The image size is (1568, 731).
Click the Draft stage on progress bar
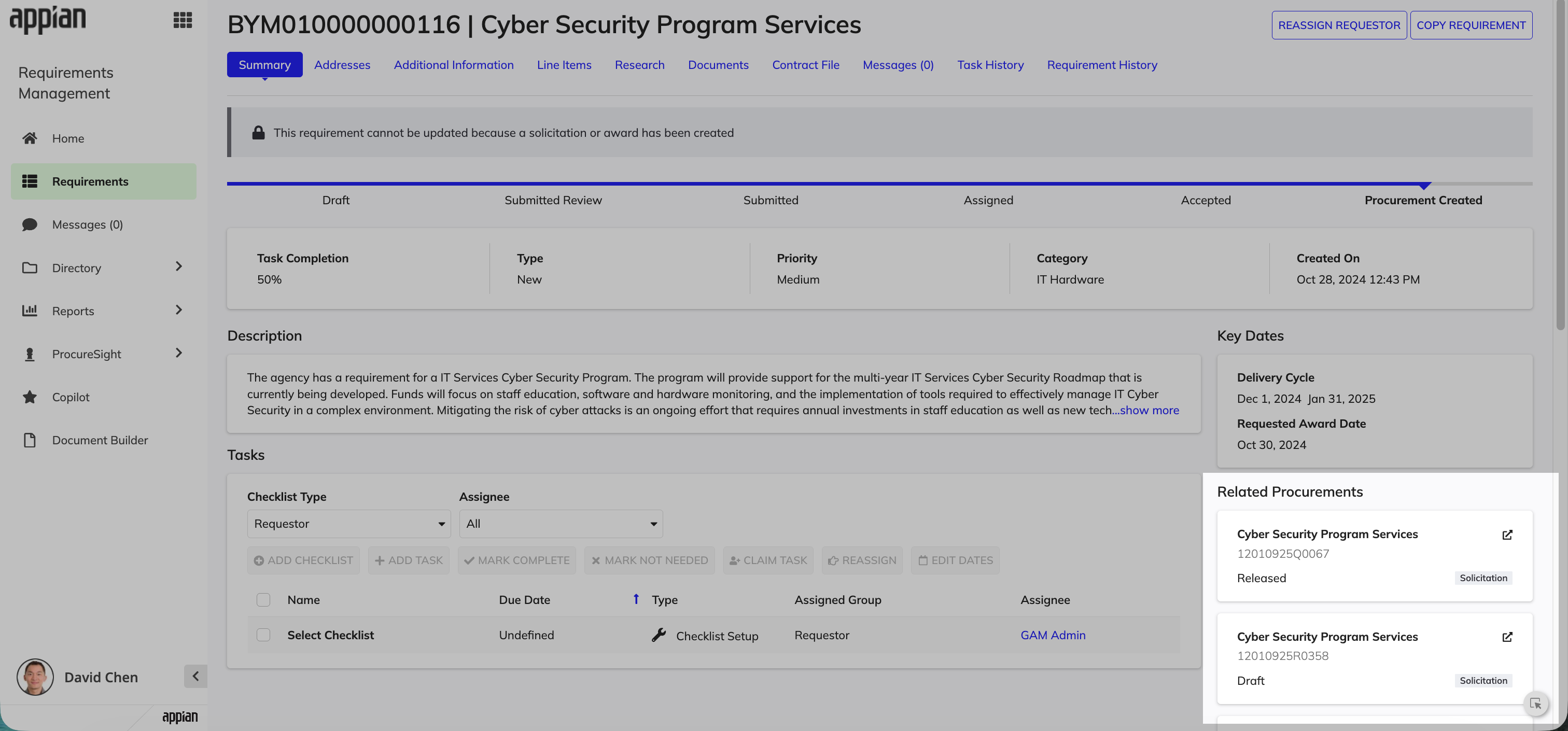click(x=335, y=200)
